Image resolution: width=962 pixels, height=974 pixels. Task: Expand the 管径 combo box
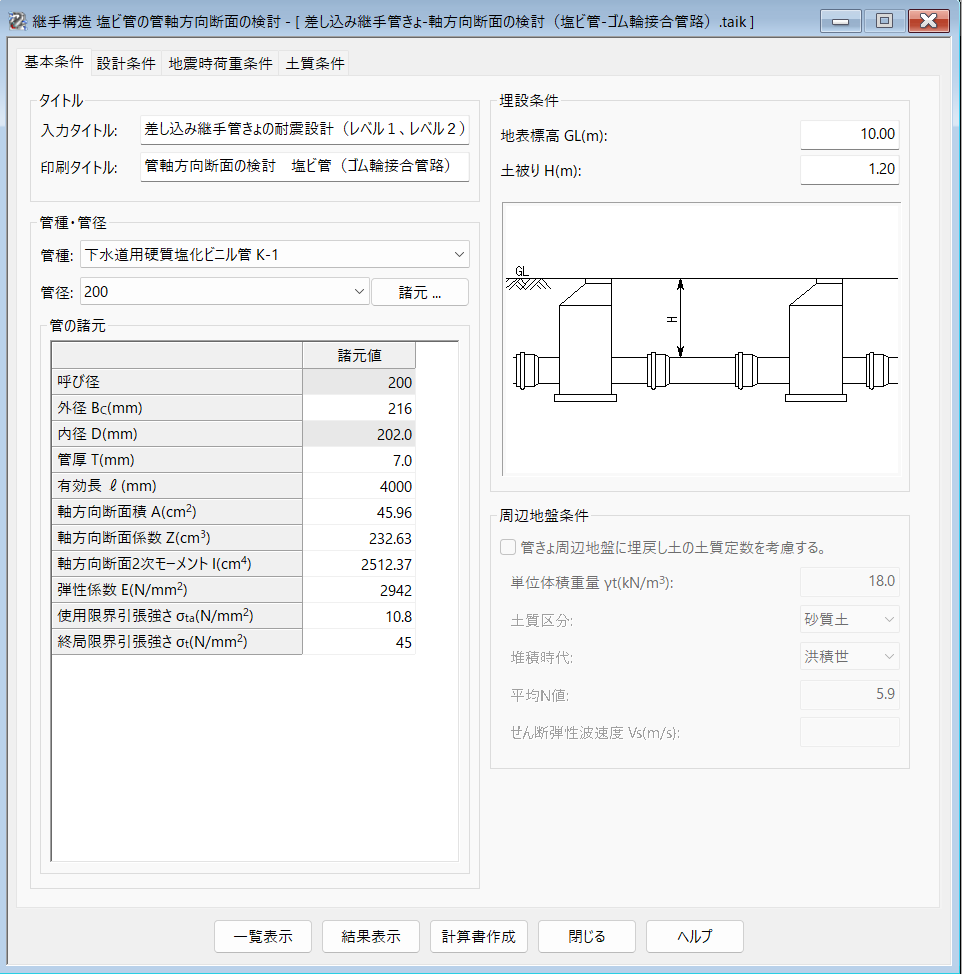[x=360, y=292]
